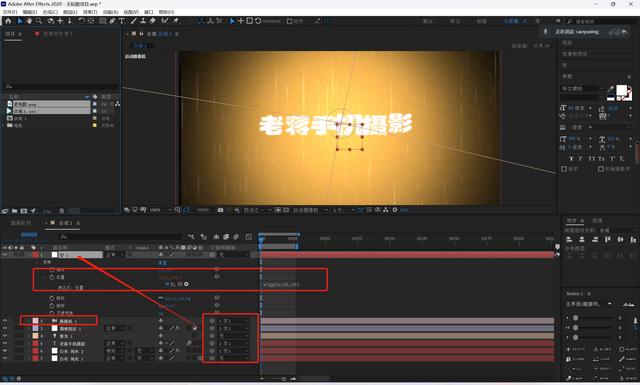Hide the camera layer 2 eye icon
640x385 pixels.
pyautogui.click(x=5, y=321)
